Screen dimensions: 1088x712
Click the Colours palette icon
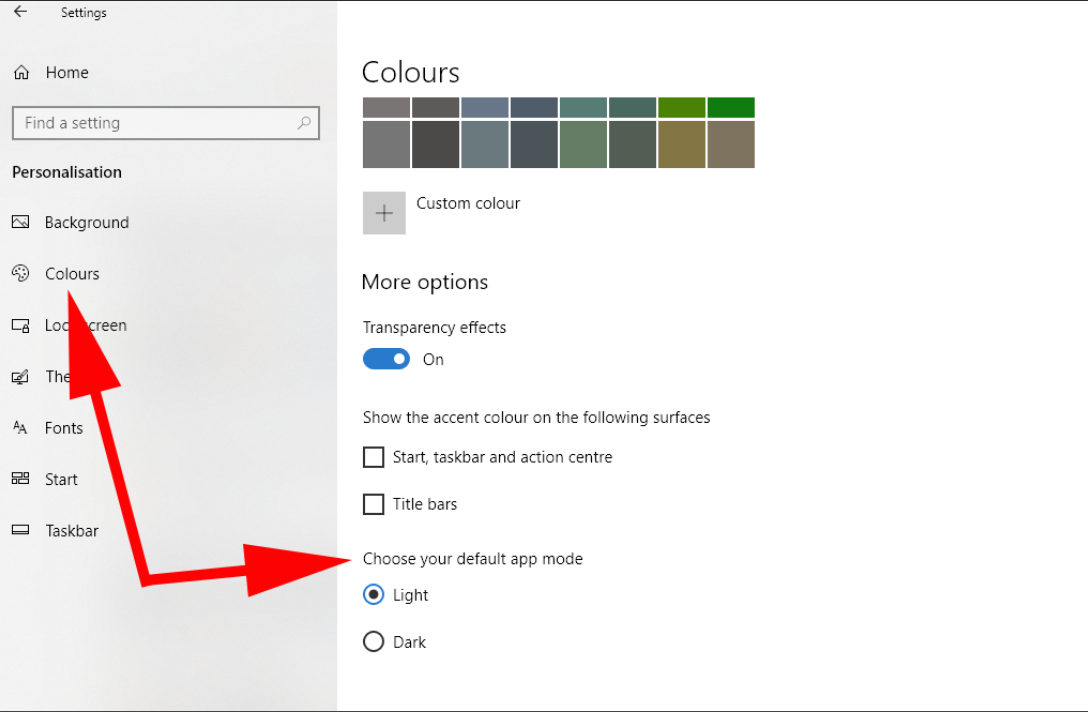[x=20, y=274]
